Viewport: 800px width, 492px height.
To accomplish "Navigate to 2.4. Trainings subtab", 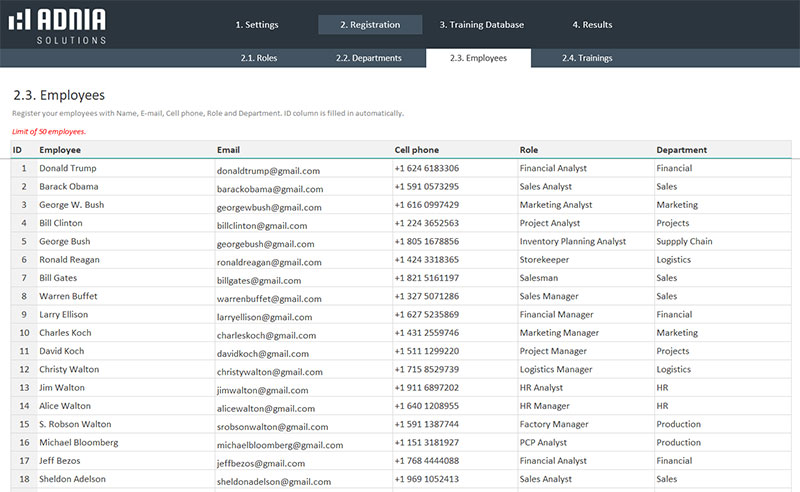I will click(587, 58).
